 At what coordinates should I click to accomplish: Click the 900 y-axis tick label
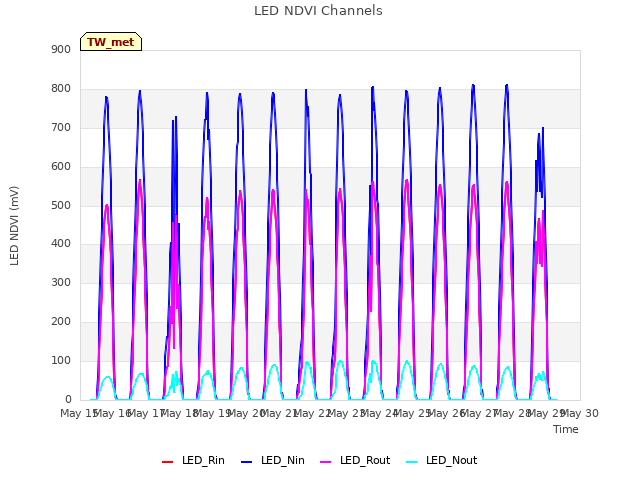tap(61, 49)
